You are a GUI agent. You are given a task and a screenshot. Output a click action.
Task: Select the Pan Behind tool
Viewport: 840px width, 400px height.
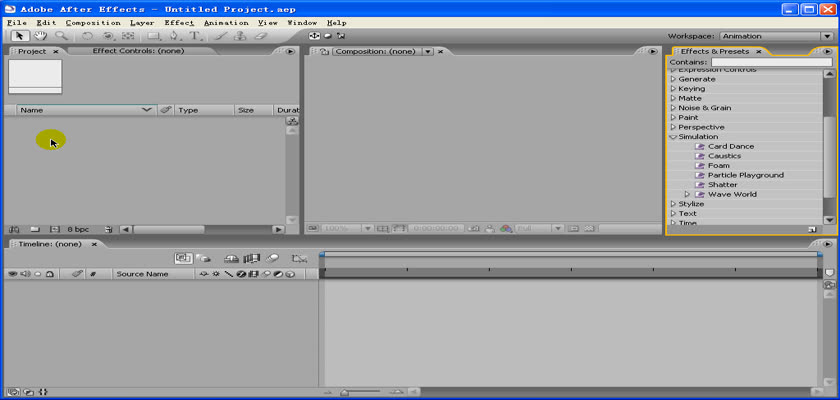pyautogui.click(x=128, y=36)
